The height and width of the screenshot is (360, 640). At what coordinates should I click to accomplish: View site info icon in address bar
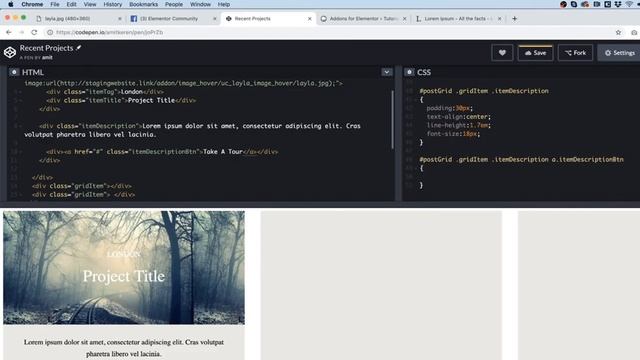(50, 32)
